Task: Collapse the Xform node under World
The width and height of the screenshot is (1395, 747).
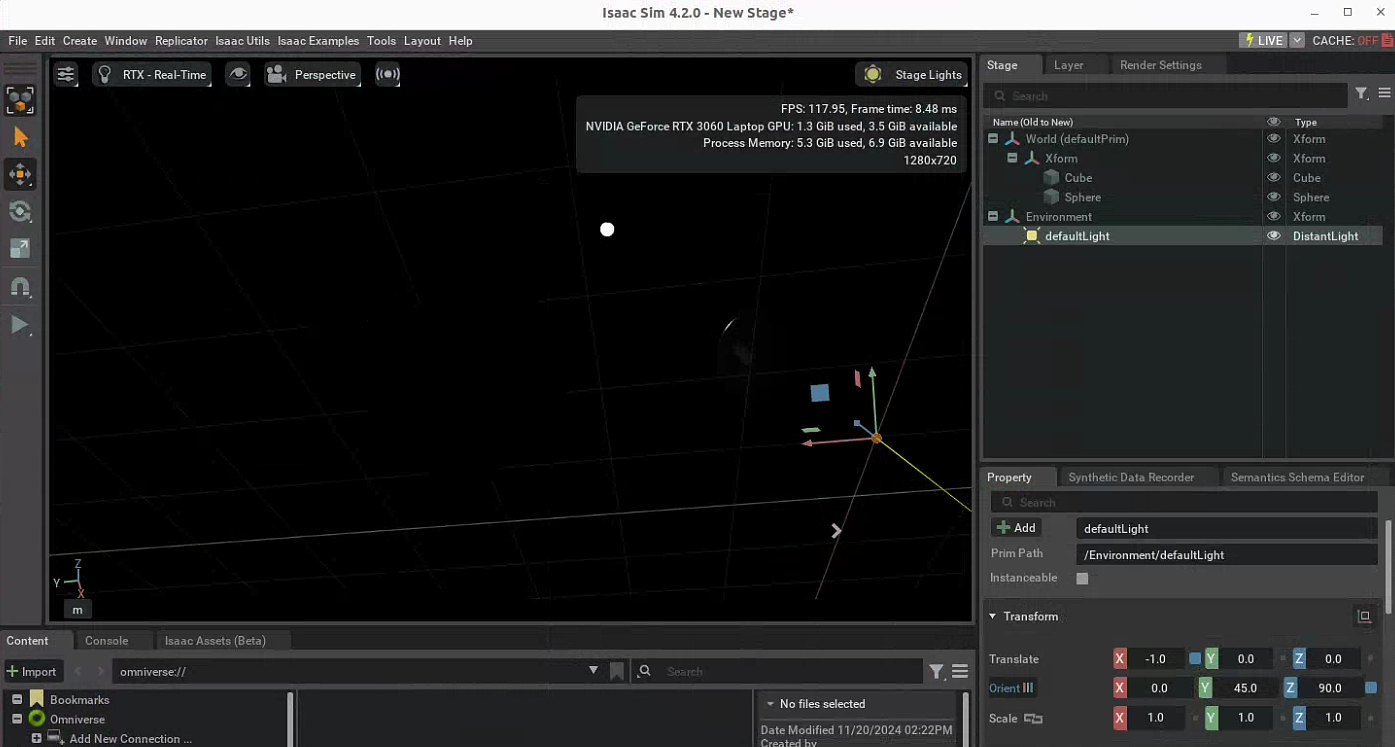Action: tap(1012, 158)
